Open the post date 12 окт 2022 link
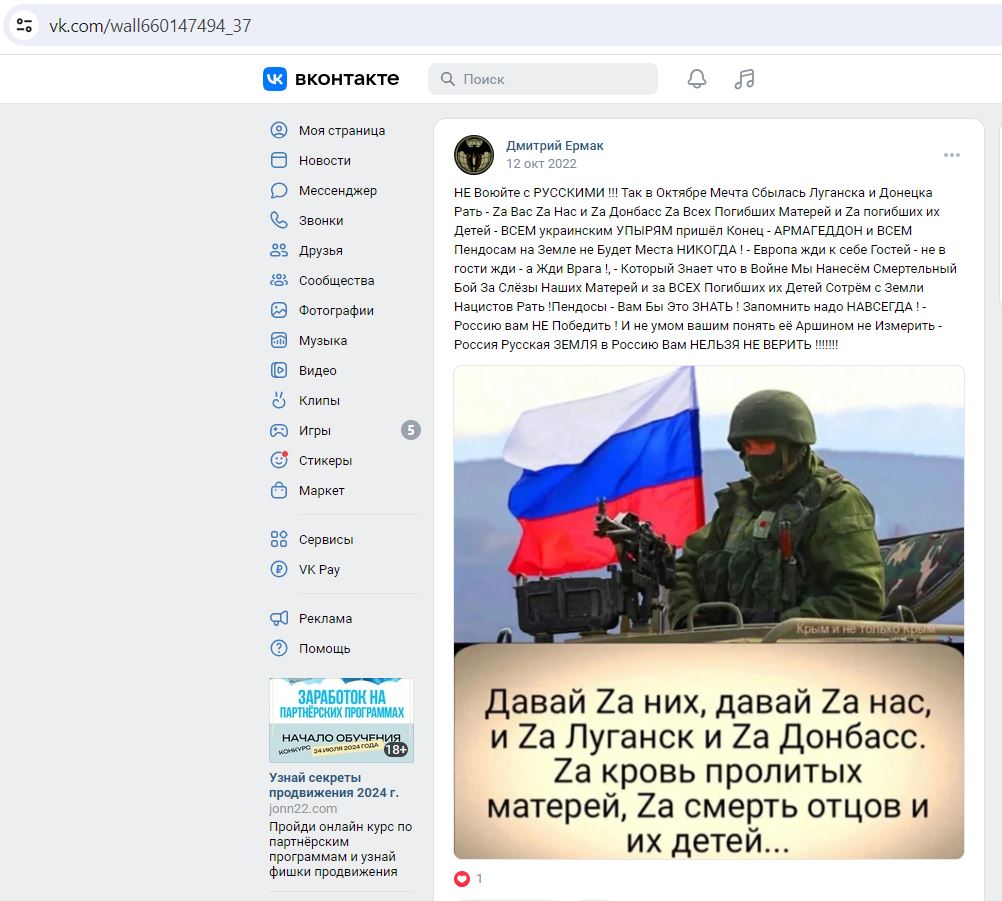This screenshot has height=901, width=1002. 541,164
